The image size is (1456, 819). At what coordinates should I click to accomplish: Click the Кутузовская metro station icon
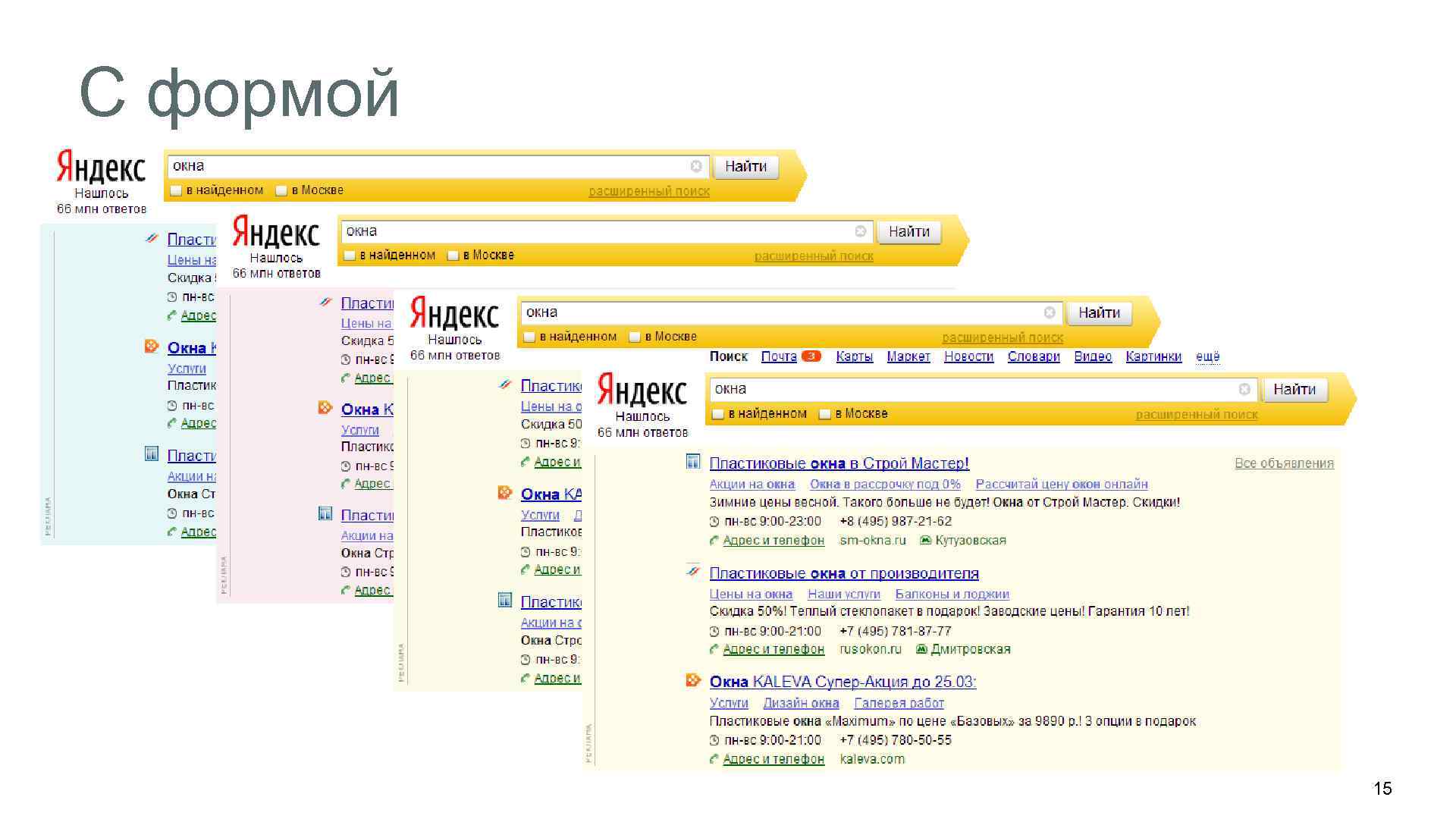(x=925, y=540)
